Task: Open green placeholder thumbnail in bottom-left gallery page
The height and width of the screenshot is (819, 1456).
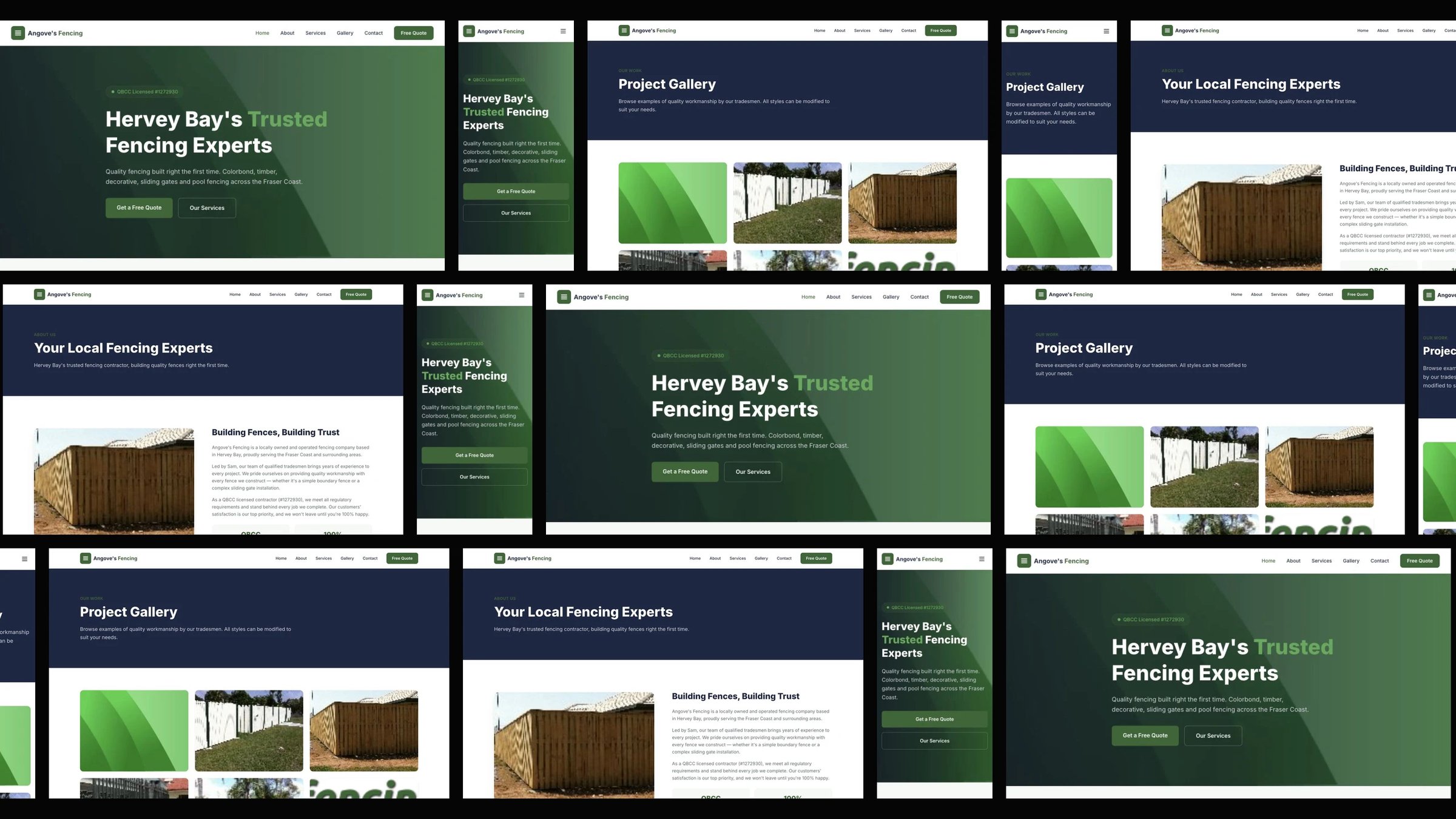Action: pyautogui.click(x=134, y=730)
